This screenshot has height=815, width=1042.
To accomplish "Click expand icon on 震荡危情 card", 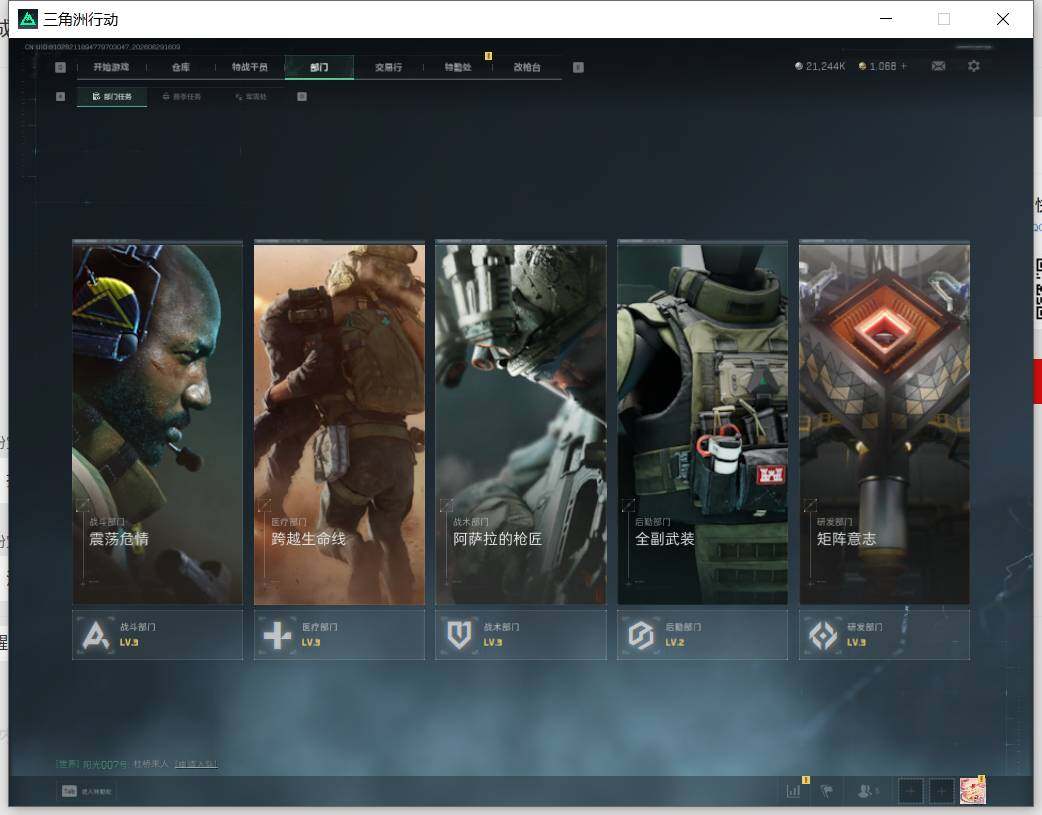I will coord(83,505).
